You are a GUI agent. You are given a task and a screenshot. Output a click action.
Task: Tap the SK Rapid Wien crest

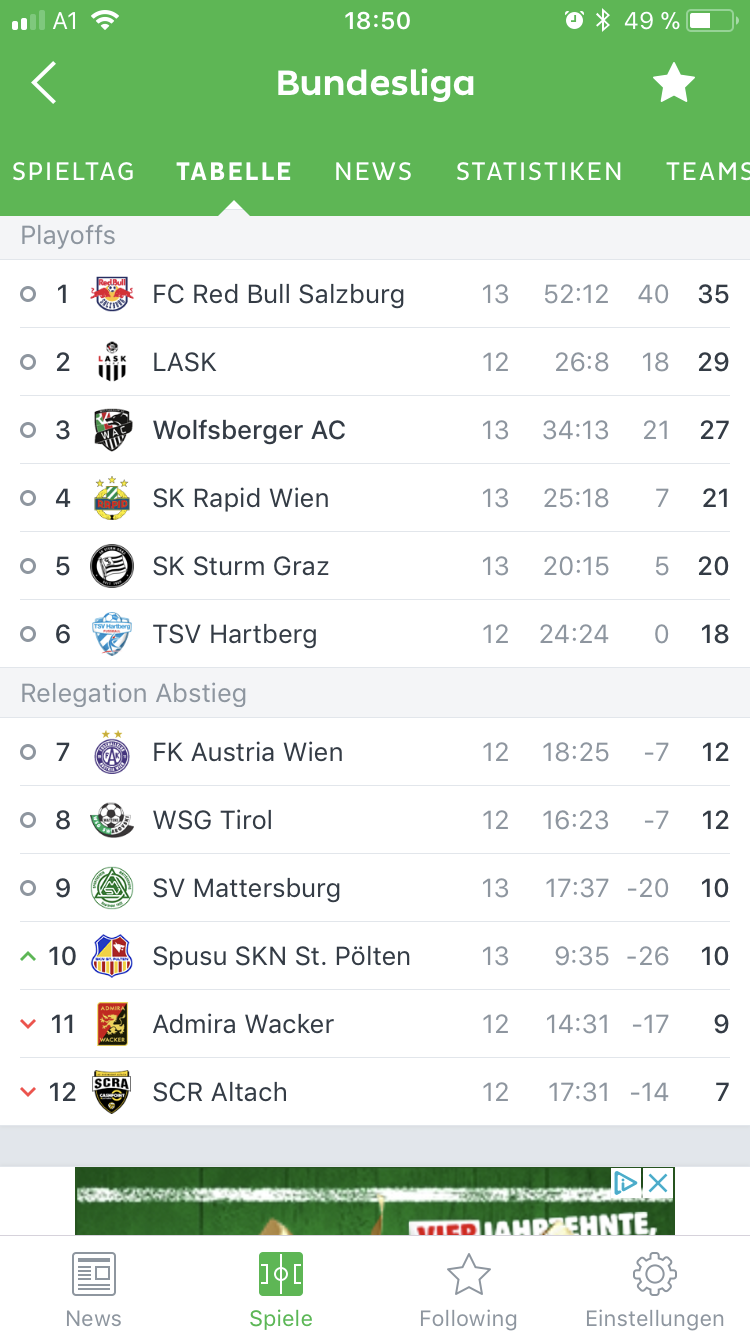pyautogui.click(x=112, y=498)
